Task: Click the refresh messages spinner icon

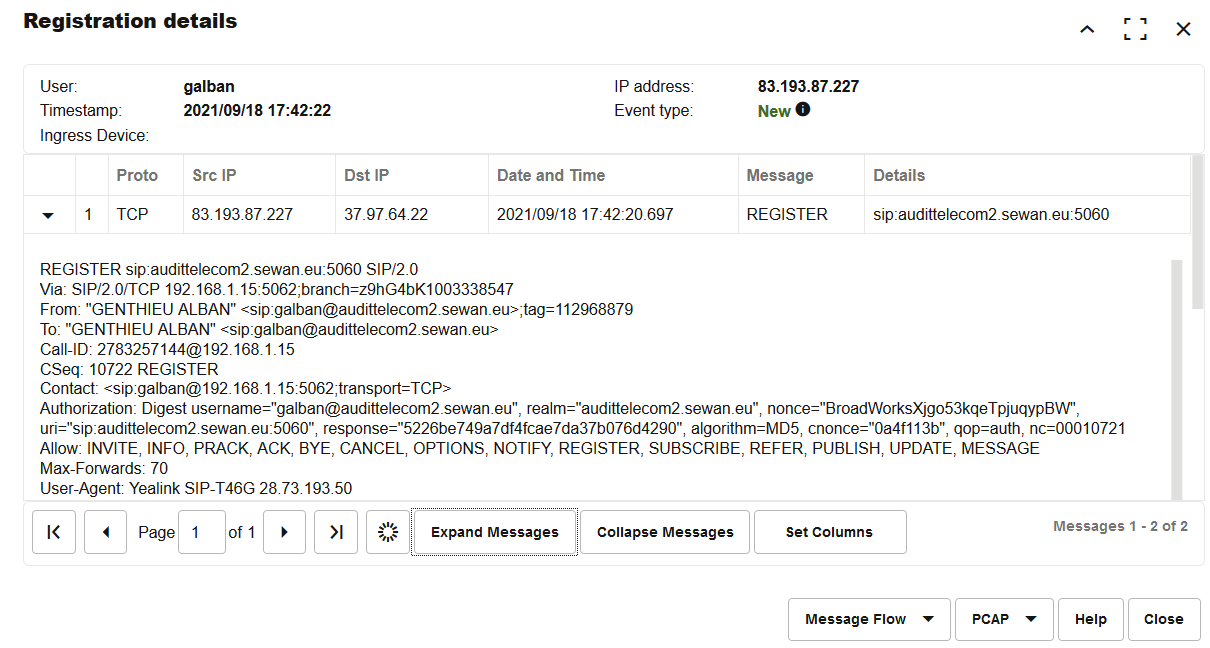Action: tap(388, 532)
